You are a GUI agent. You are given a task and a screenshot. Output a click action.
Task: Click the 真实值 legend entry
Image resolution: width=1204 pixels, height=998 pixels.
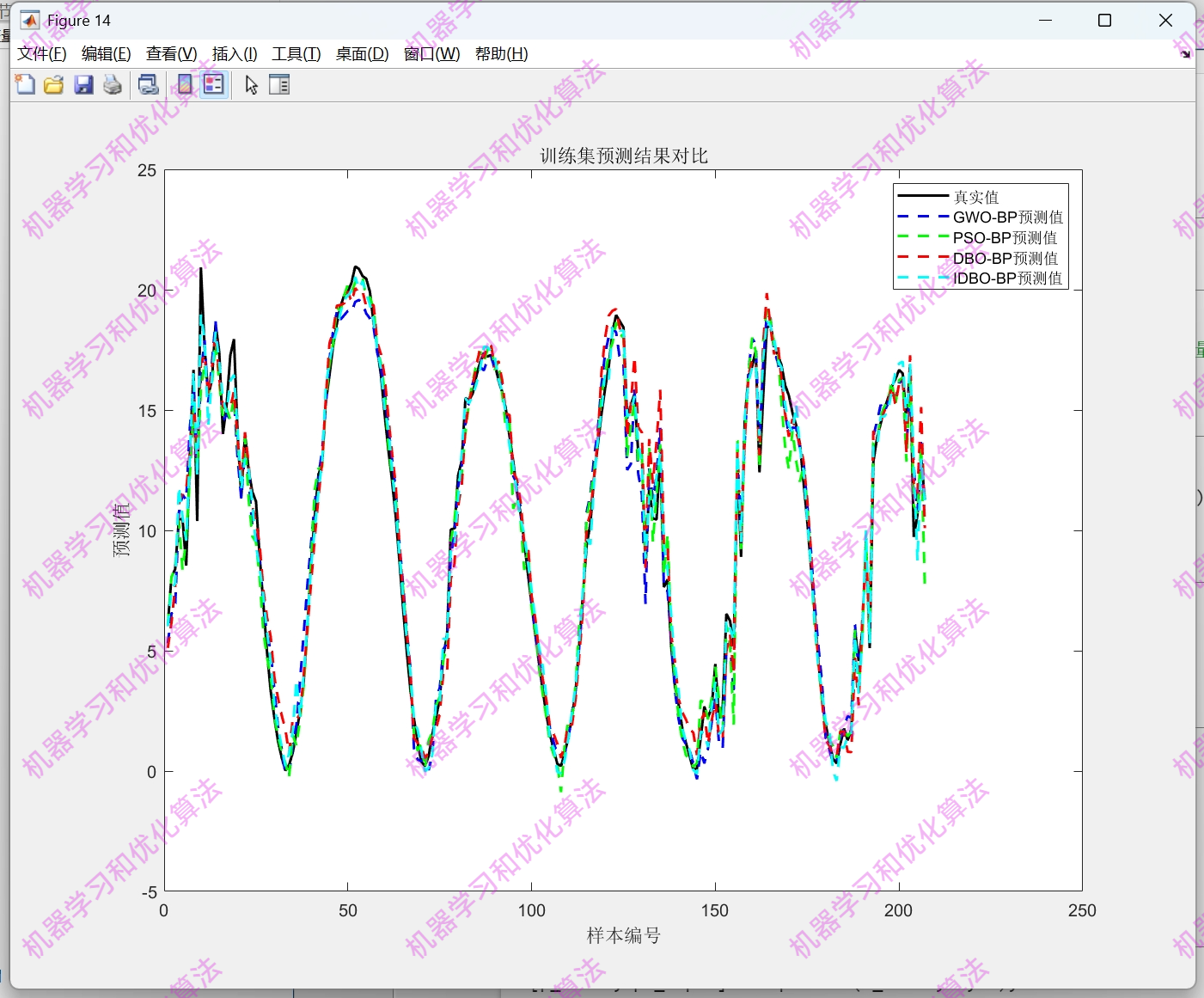(976, 197)
